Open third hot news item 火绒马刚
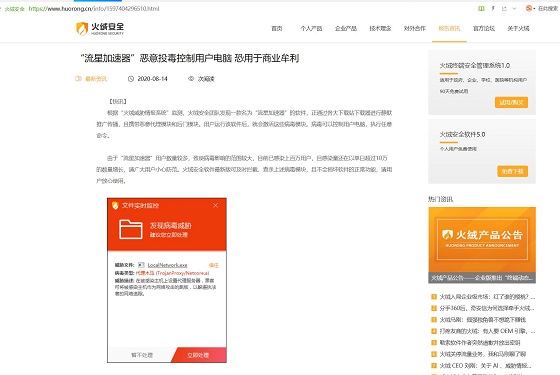Screen dimensions: 560x375 pos(482,320)
